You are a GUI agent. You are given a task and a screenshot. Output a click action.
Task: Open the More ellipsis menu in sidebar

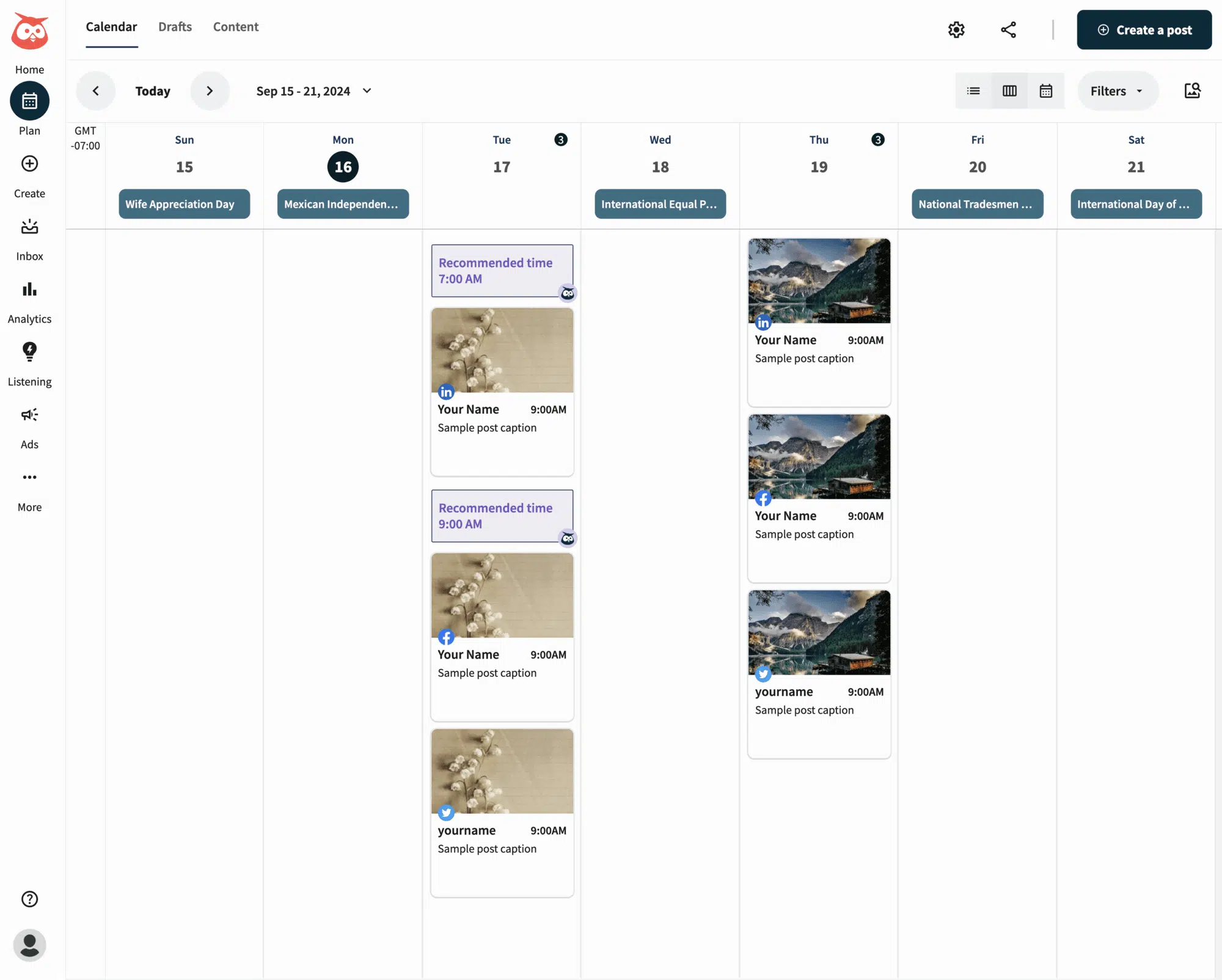click(x=29, y=477)
